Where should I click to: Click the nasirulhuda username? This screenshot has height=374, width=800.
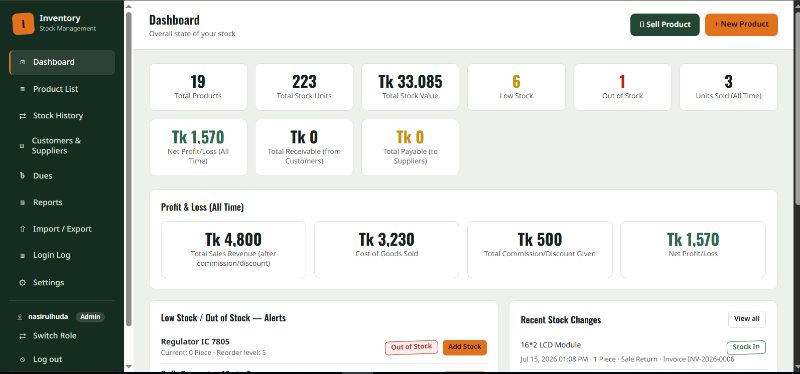[48, 317]
